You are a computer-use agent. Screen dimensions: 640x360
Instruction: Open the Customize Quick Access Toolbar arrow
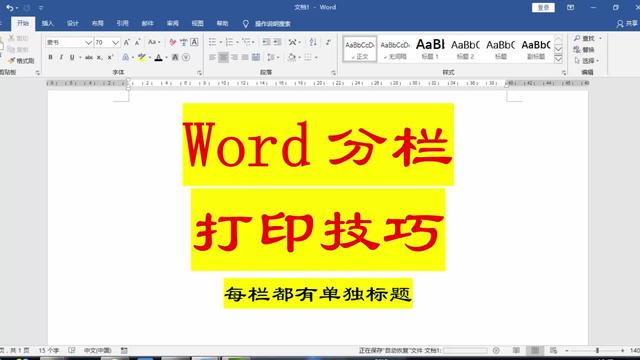[41, 7]
